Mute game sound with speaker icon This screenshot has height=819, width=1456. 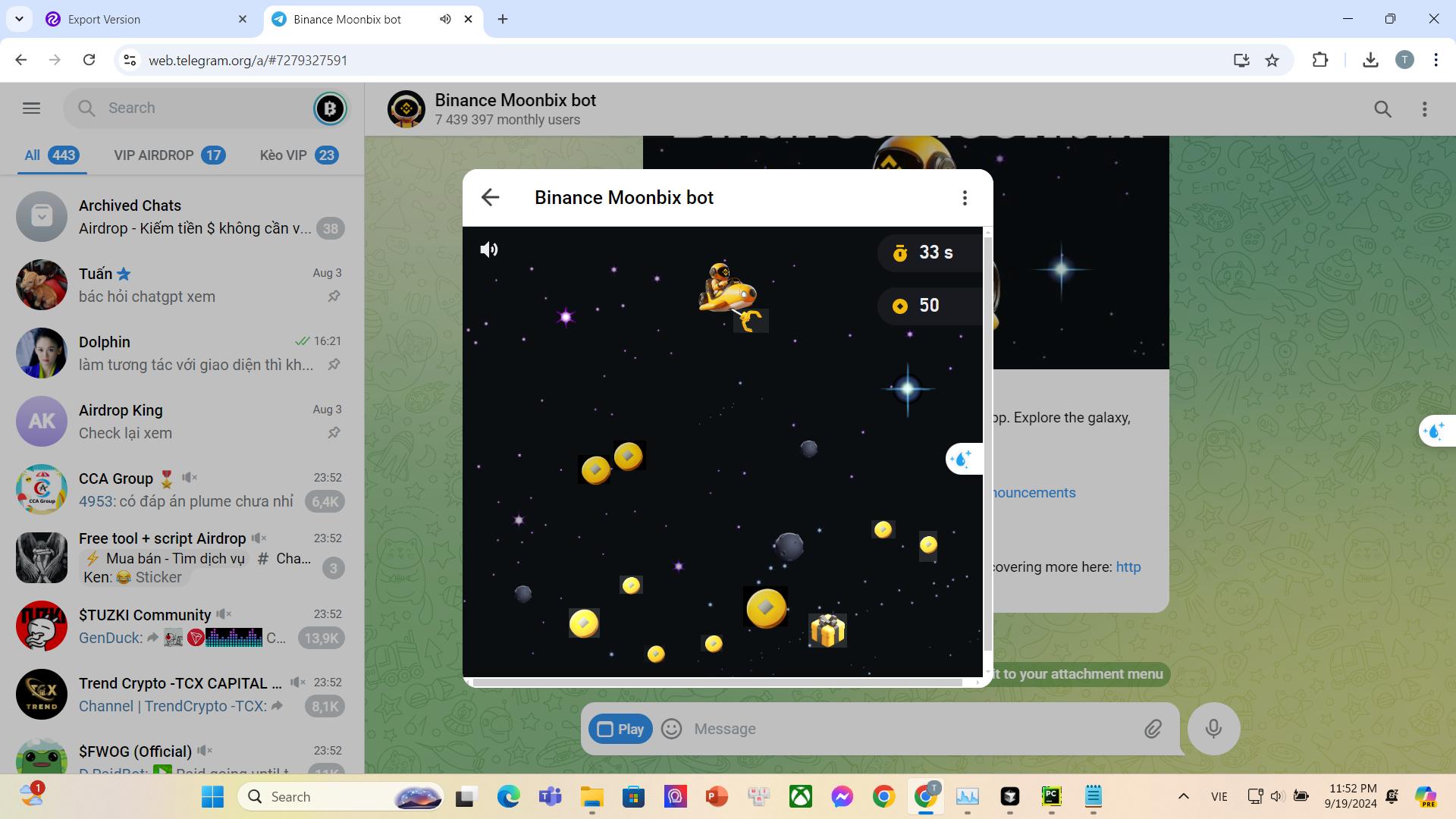[x=489, y=249]
